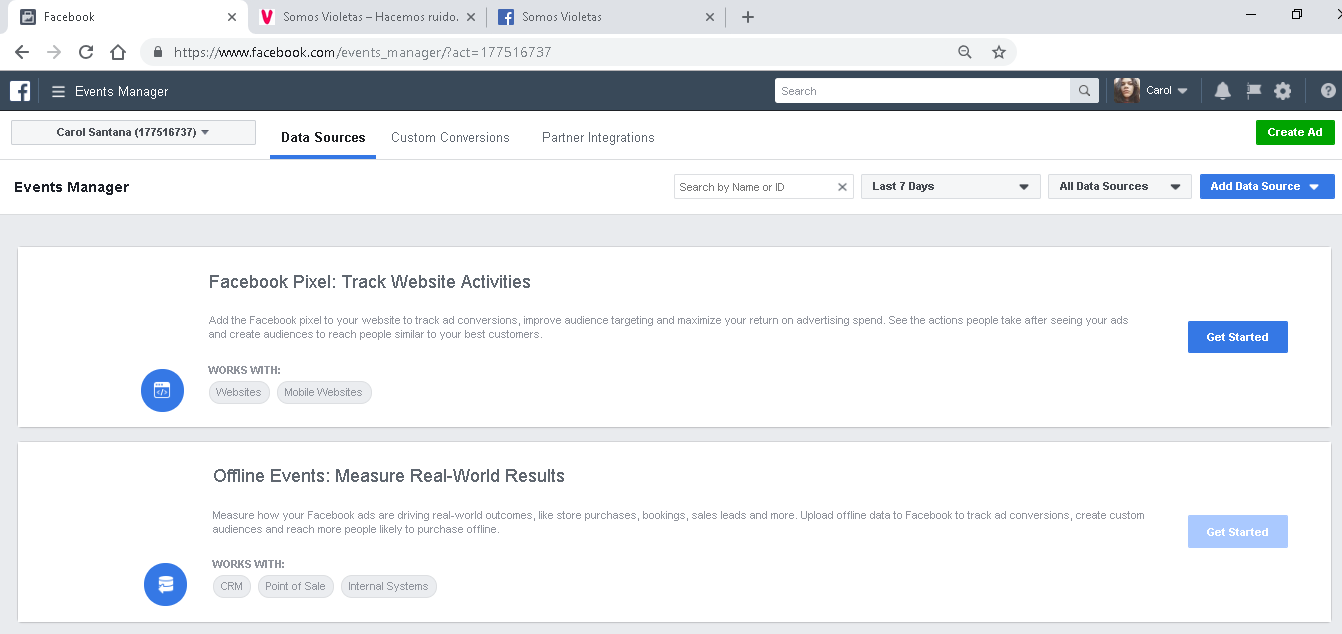Viewport: 1342px width, 634px height.
Task: Click Get Started for Offline Events
Action: click(x=1237, y=532)
